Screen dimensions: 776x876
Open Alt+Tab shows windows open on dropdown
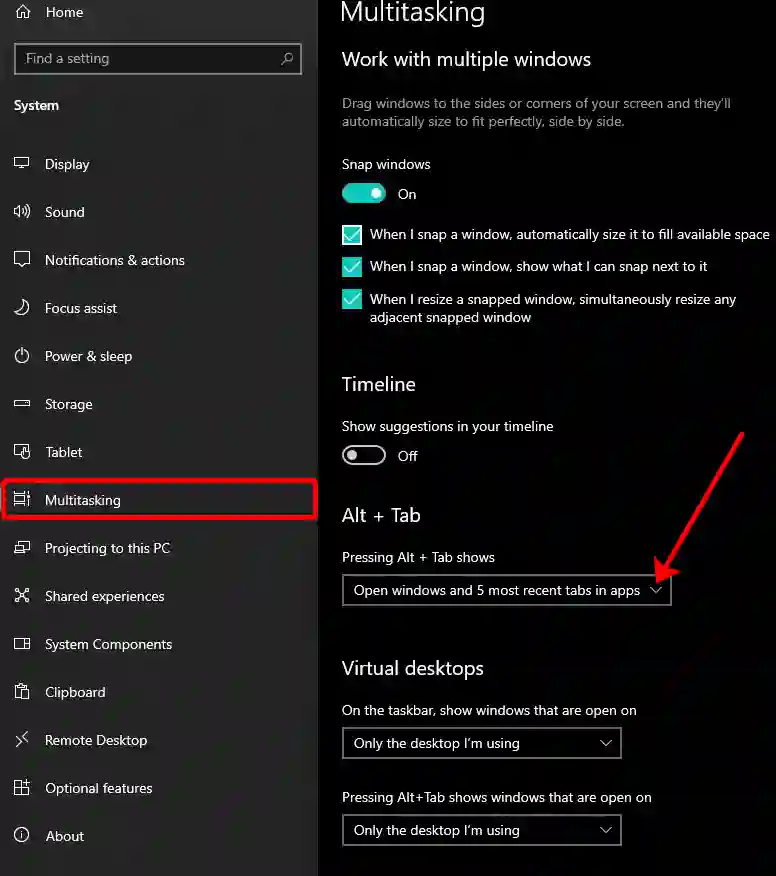[482, 830]
